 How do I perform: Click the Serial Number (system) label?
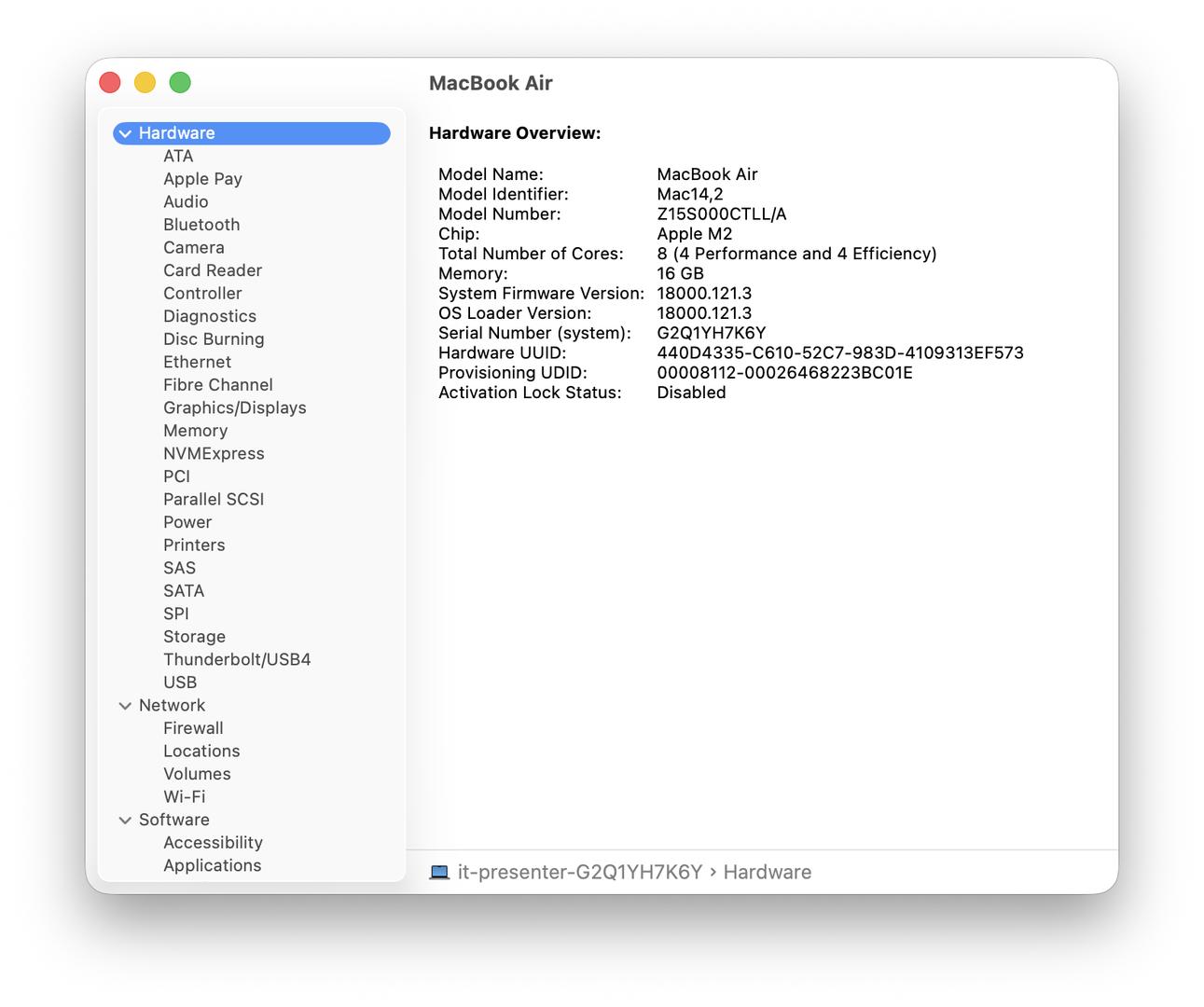click(534, 333)
